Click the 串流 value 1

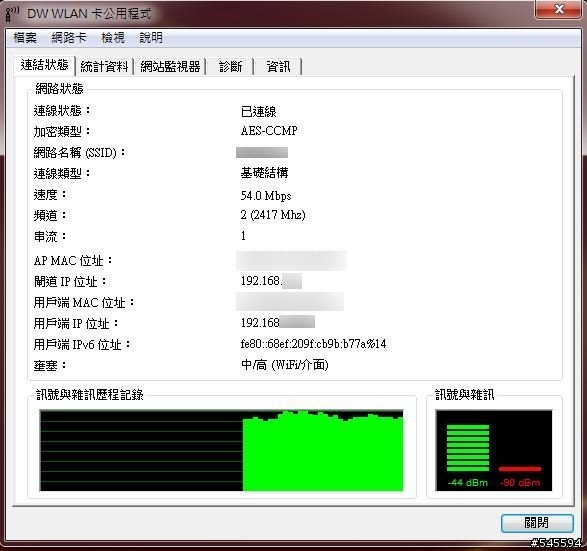[x=243, y=236]
